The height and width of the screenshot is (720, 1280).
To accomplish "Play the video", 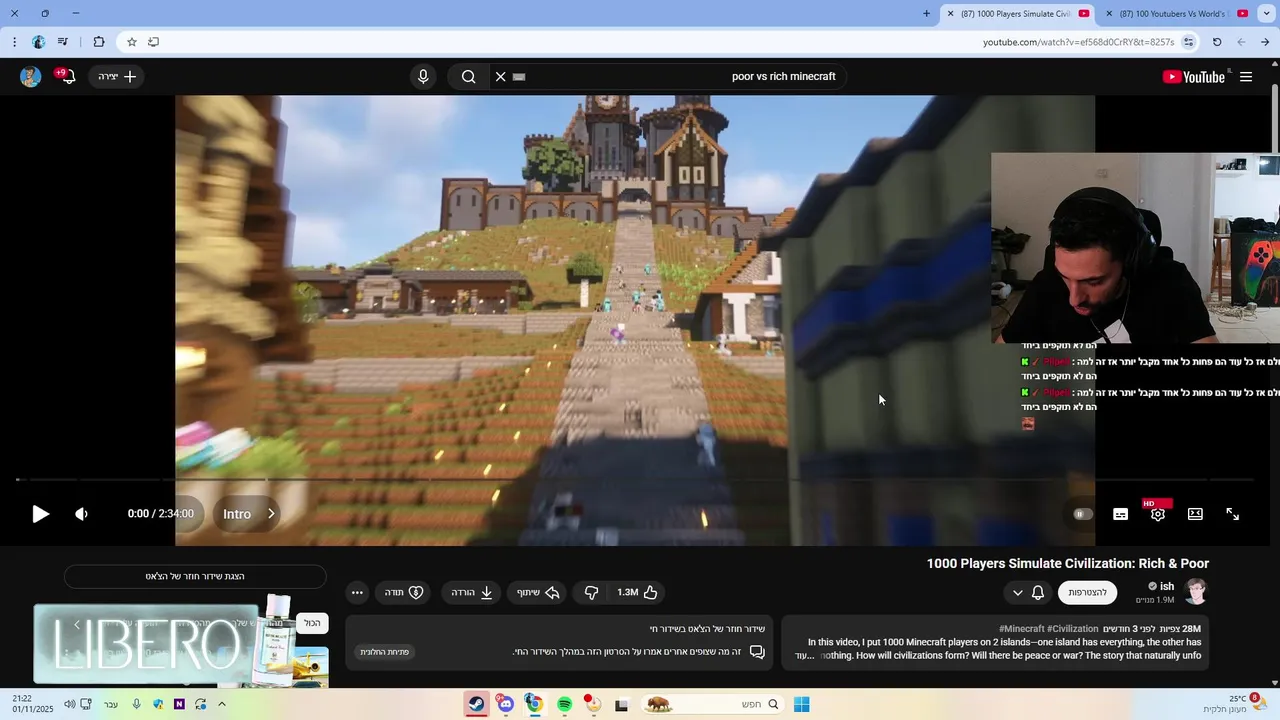I will pos(40,514).
